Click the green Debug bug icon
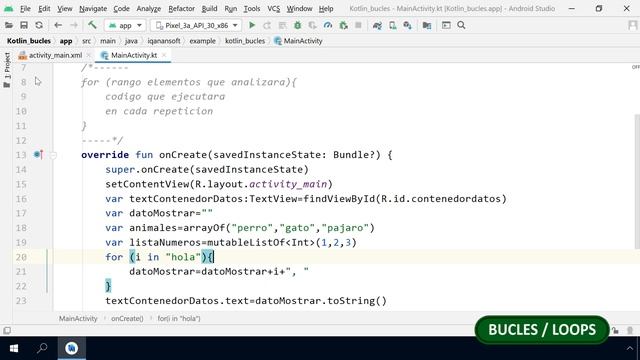 coord(298,25)
